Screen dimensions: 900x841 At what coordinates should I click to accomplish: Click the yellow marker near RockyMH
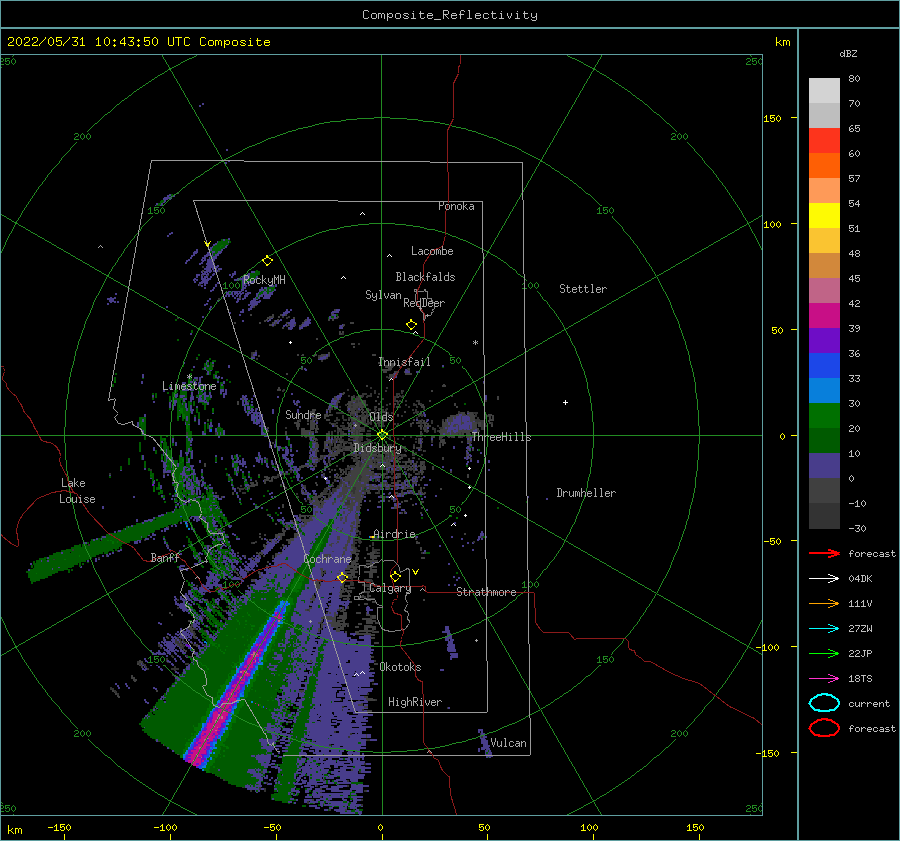[267, 261]
